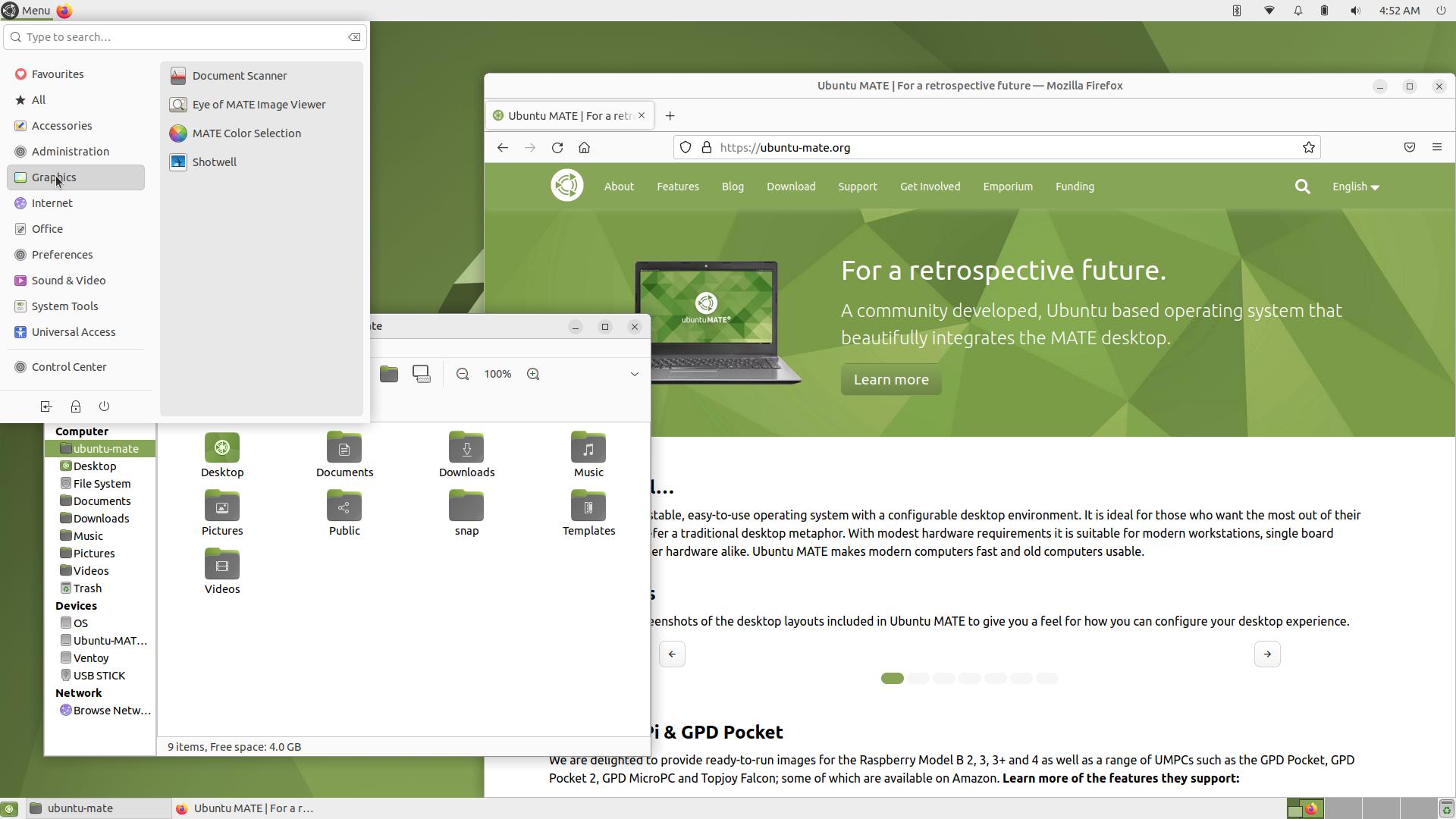1456x819 pixels.
Task: Open the Downloads folder icon
Action: click(466, 455)
